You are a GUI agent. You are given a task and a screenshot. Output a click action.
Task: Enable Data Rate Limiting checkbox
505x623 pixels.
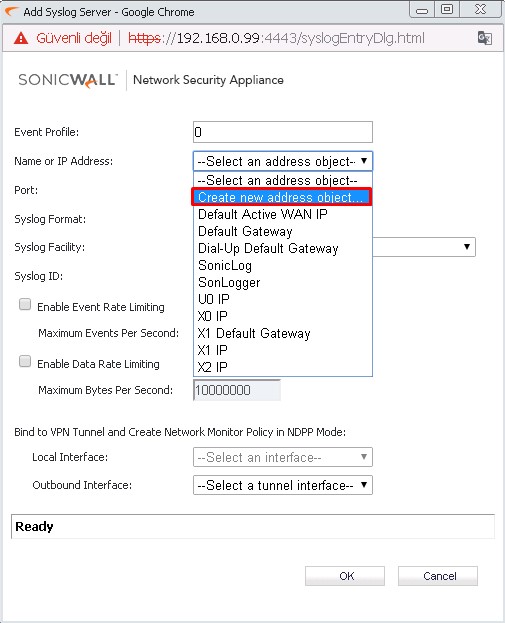click(25, 362)
